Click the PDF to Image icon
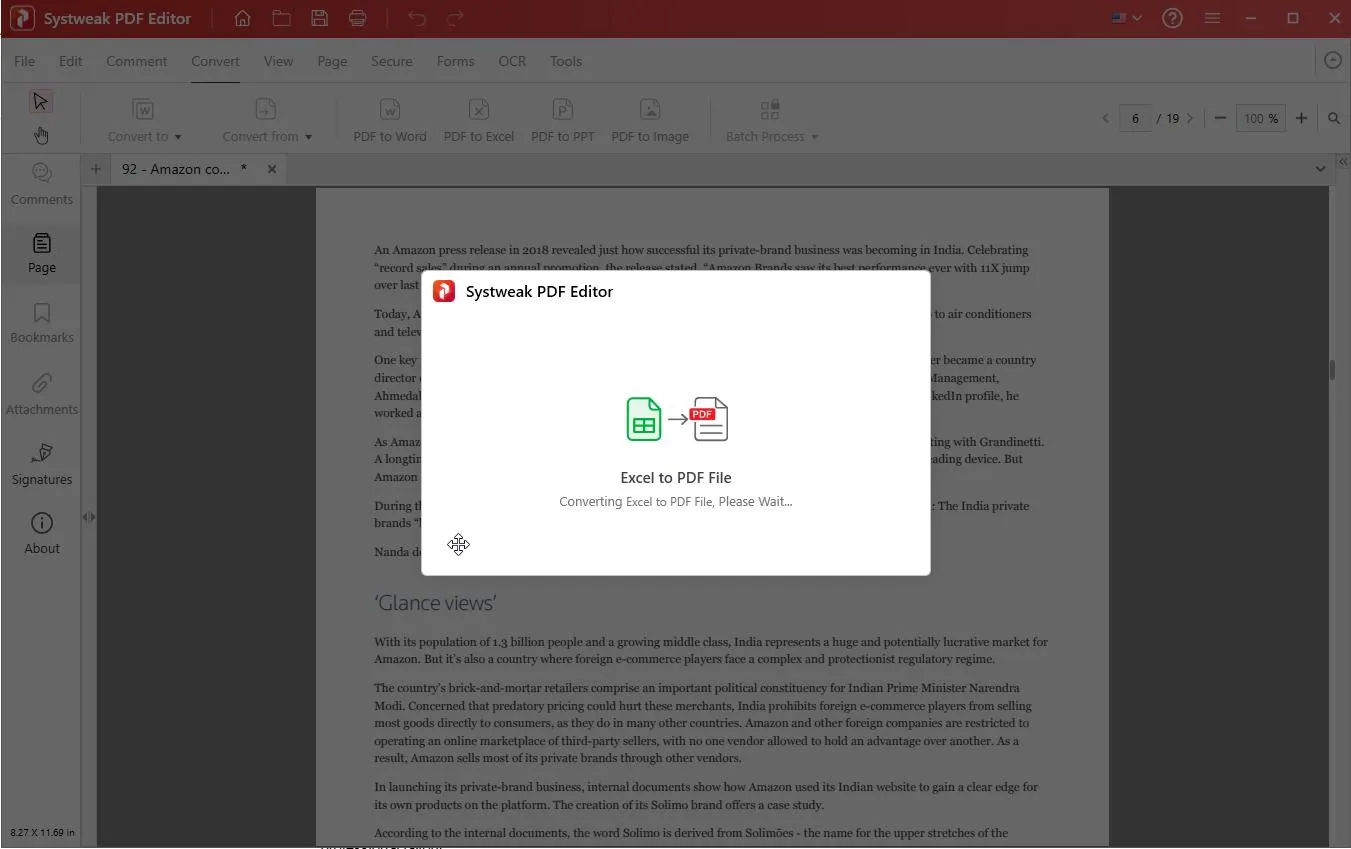The image size is (1351, 849). [650, 110]
